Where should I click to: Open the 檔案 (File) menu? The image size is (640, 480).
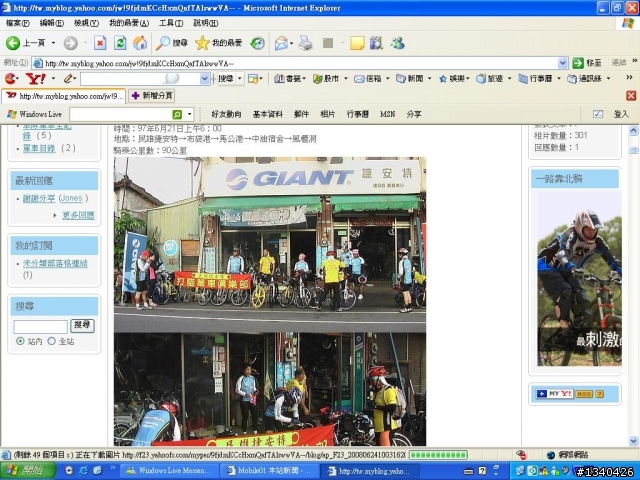tap(18, 23)
